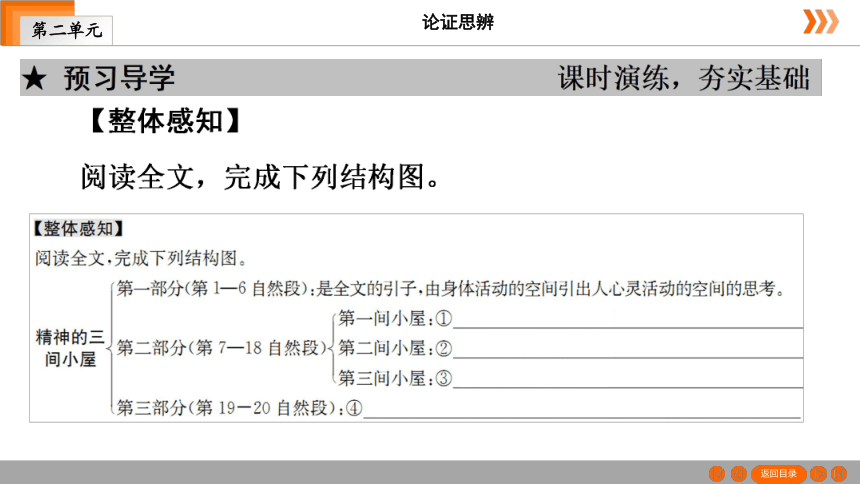Image resolution: width=860 pixels, height=484 pixels.
Task: Click the 第三部分(第19—20自然段) label
Action: click(x=230, y=408)
